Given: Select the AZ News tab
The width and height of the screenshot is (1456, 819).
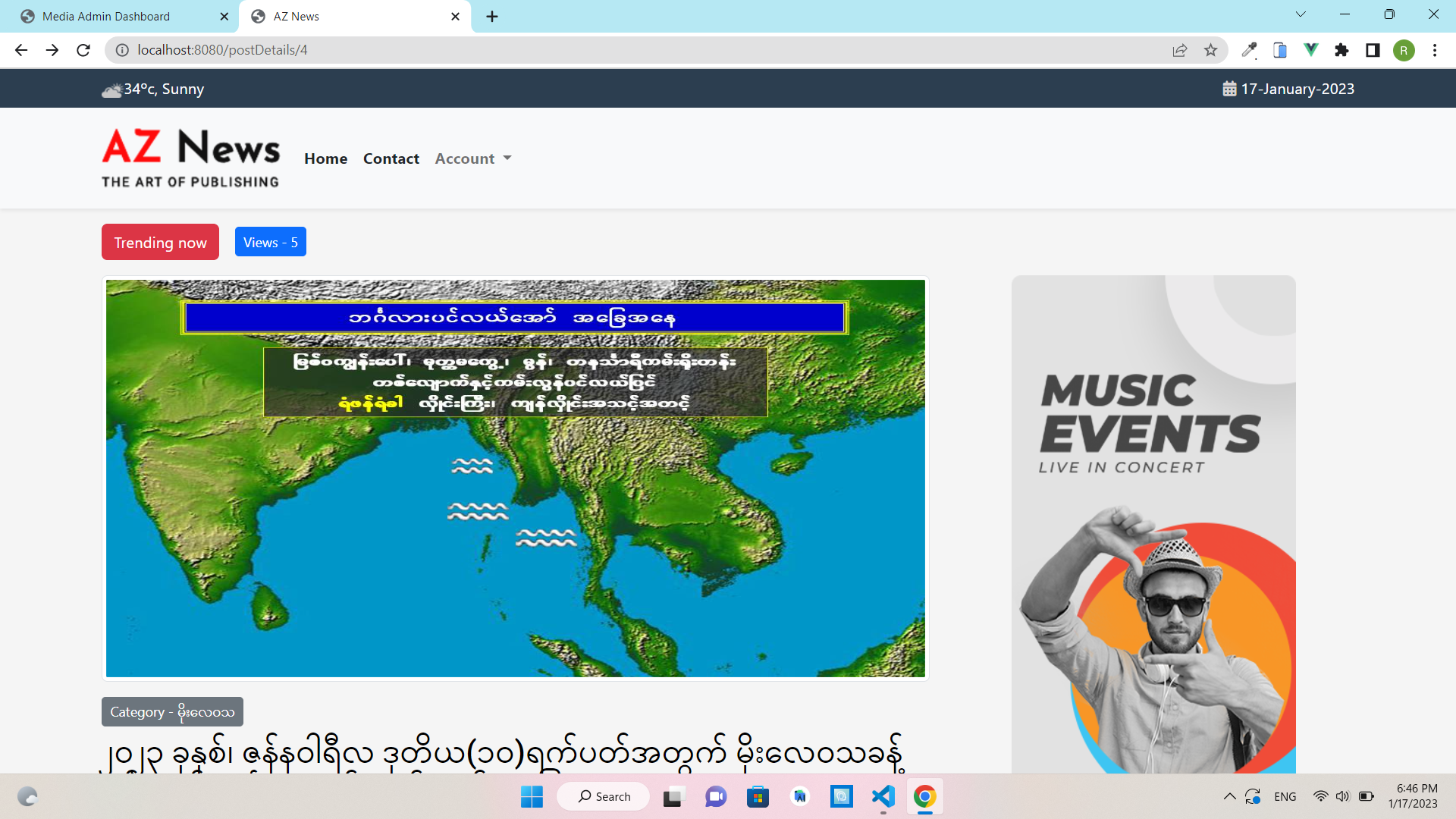Looking at the screenshot, I should [x=355, y=16].
